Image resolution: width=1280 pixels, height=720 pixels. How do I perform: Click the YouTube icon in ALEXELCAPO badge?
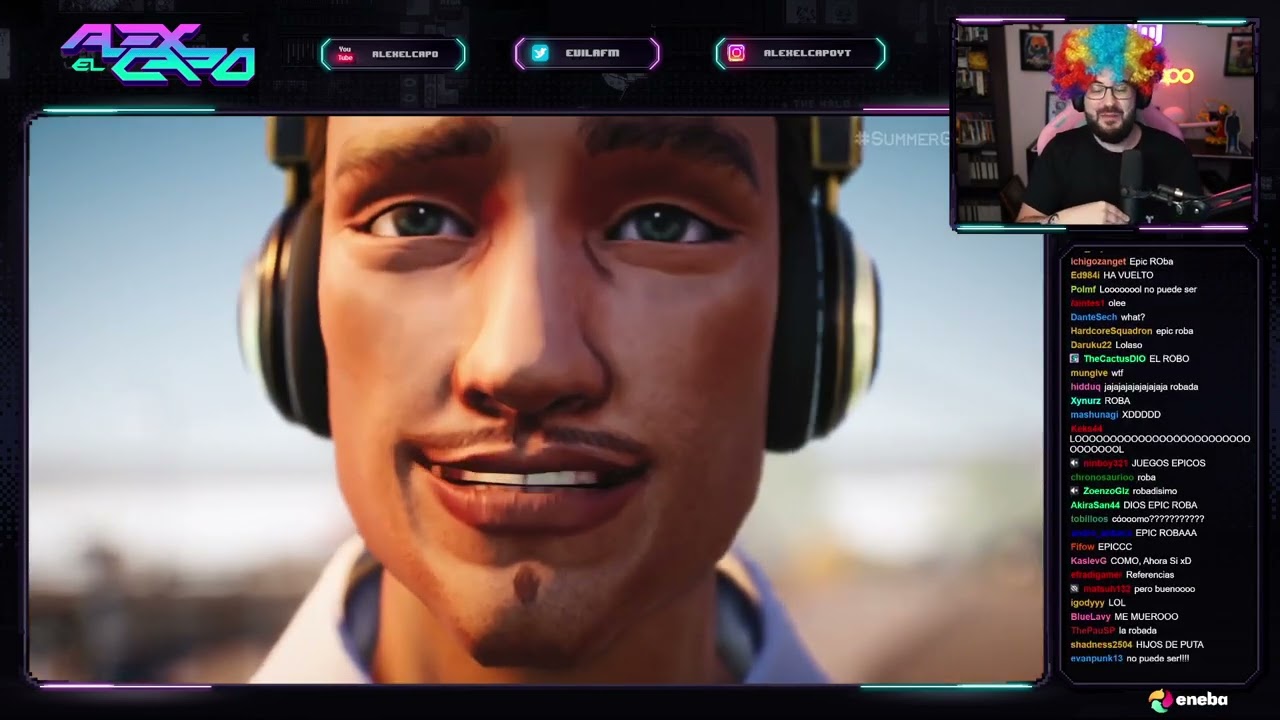345,53
